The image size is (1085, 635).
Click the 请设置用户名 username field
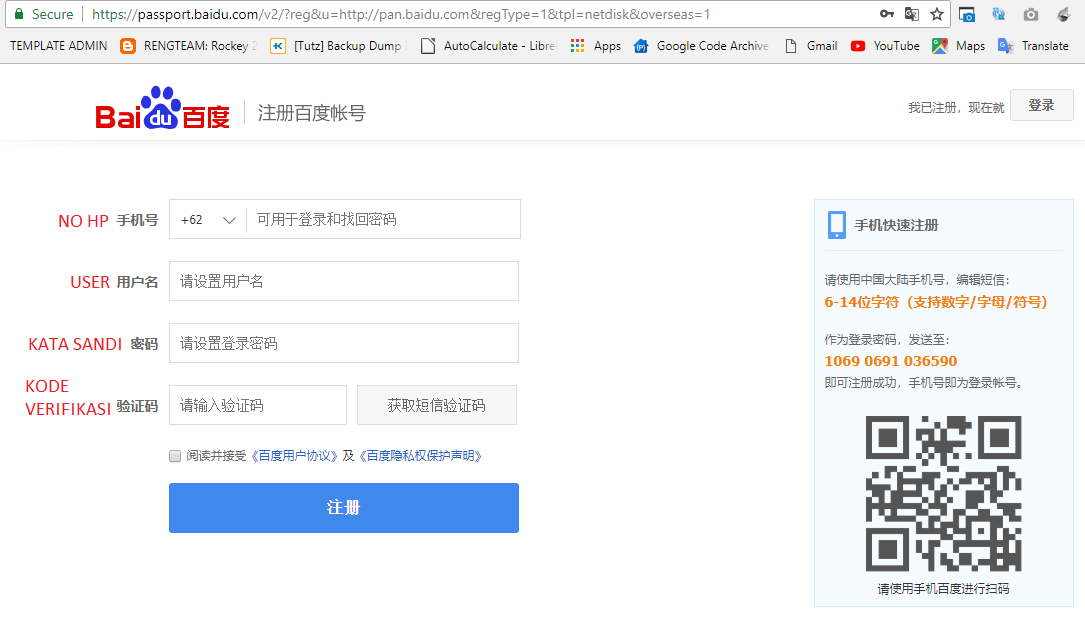343,281
